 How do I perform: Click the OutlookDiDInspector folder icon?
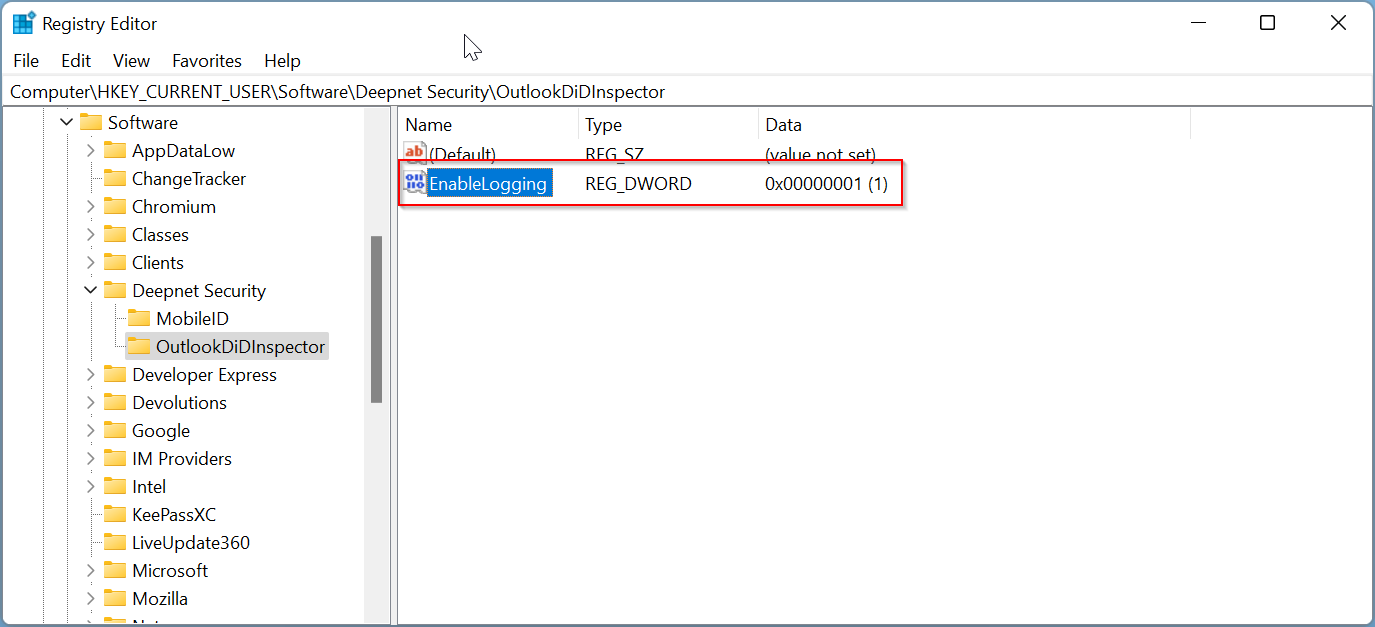point(139,347)
